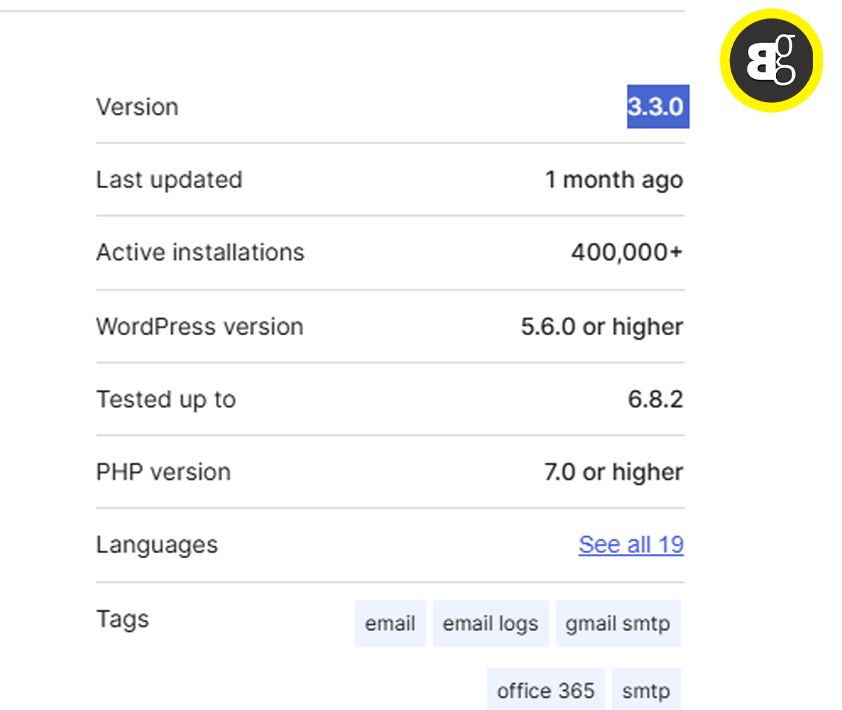The width and height of the screenshot is (842, 710).
Task: Click the PHP version label
Action: [163, 472]
